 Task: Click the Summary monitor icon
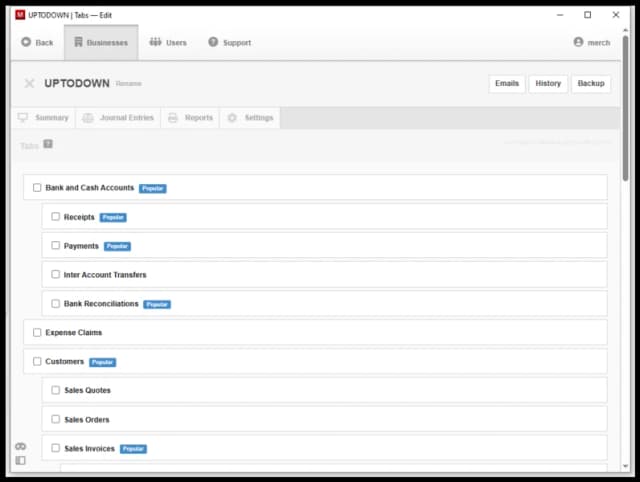[23, 118]
